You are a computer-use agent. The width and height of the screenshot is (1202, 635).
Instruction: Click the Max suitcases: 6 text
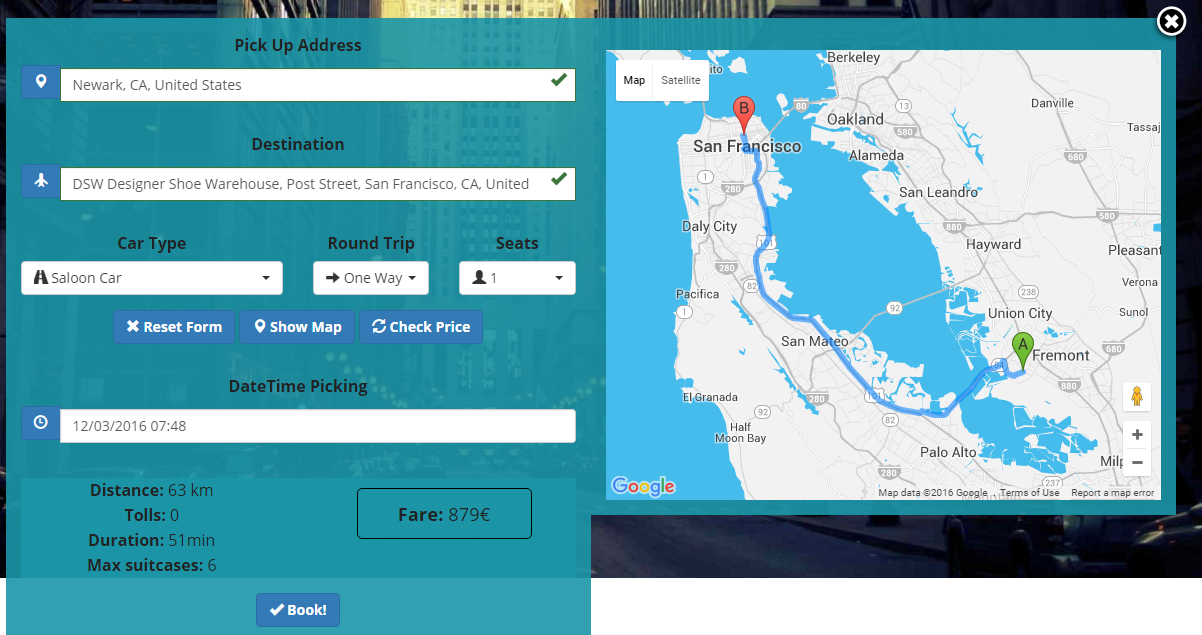coord(151,565)
